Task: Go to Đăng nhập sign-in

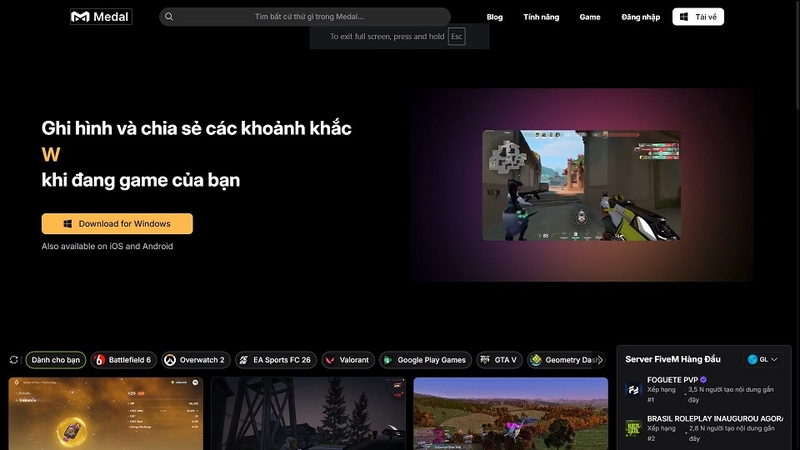Action: click(640, 17)
